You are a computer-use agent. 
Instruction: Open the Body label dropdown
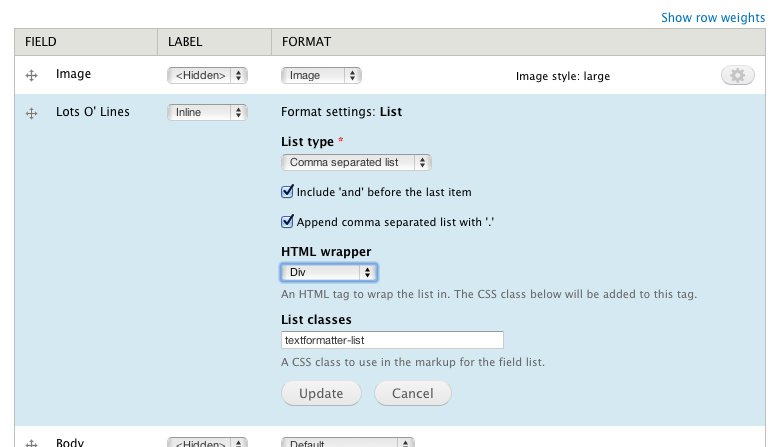207,442
